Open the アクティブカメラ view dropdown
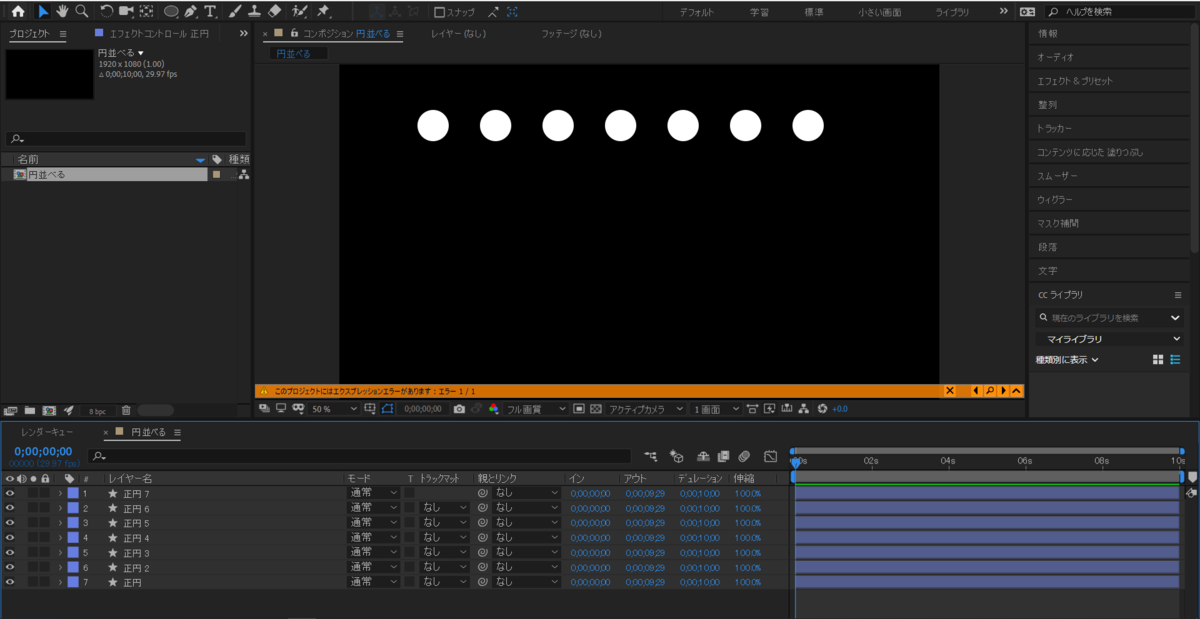 coord(647,409)
